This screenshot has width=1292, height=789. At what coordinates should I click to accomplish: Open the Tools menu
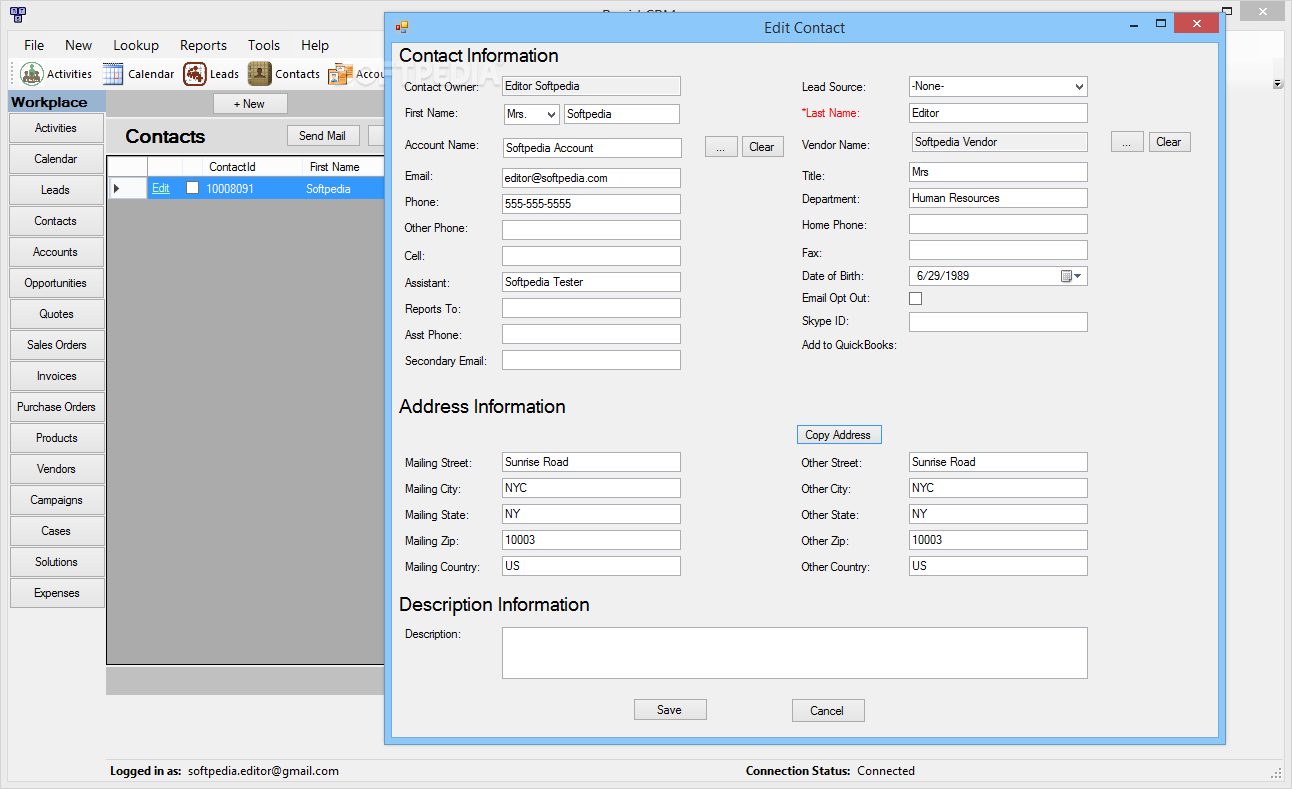pyautogui.click(x=264, y=45)
